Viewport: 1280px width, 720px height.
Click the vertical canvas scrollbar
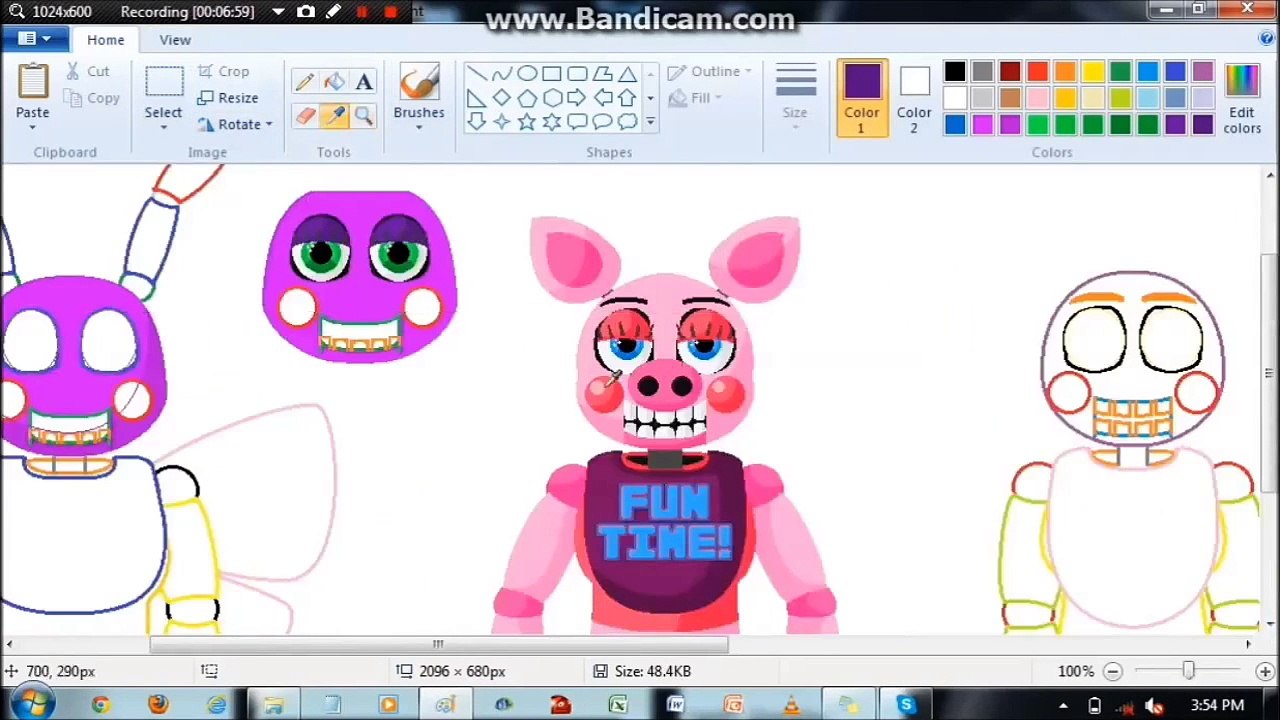point(1269,374)
